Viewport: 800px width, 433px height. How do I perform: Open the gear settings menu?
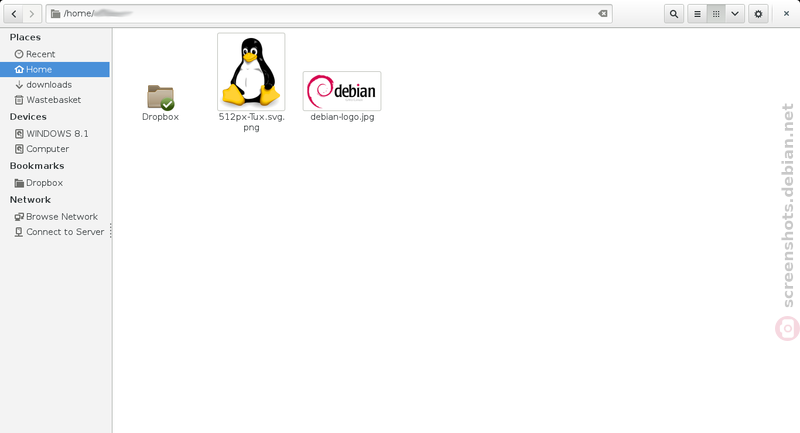pyautogui.click(x=758, y=14)
